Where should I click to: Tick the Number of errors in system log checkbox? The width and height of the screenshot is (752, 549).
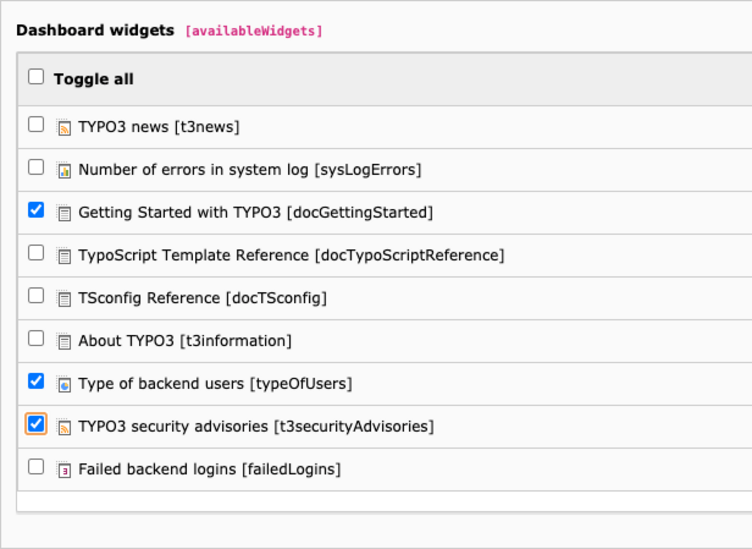pos(36,167)
